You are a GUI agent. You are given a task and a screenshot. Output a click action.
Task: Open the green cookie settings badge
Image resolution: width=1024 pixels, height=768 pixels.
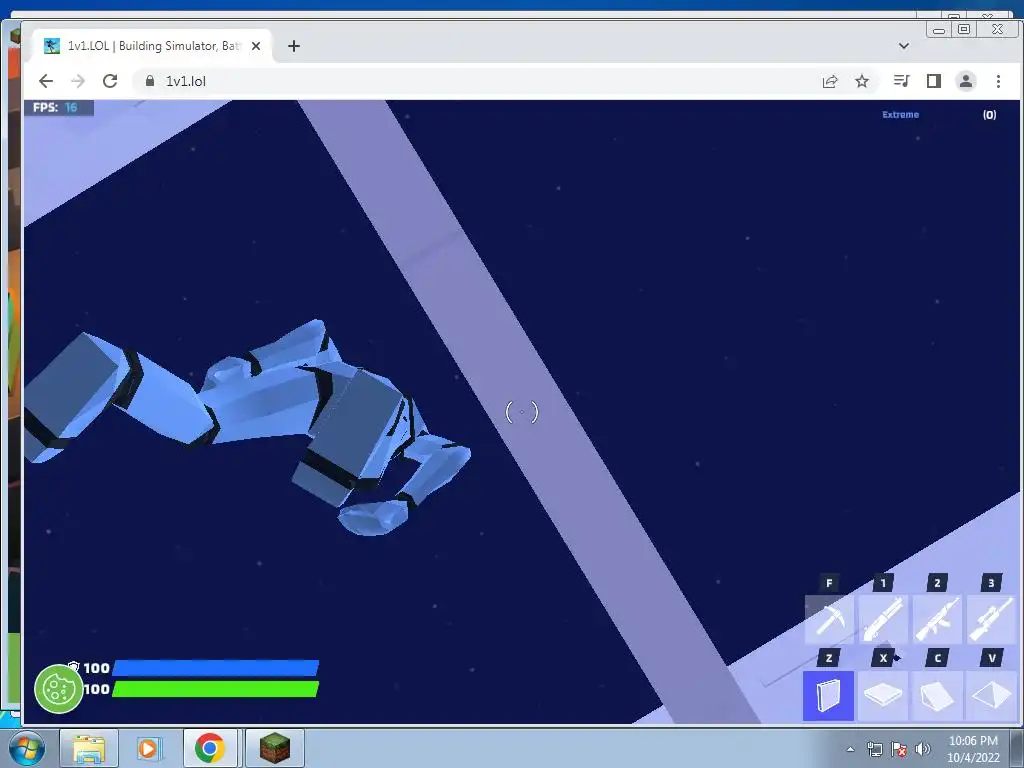point(58,689)
